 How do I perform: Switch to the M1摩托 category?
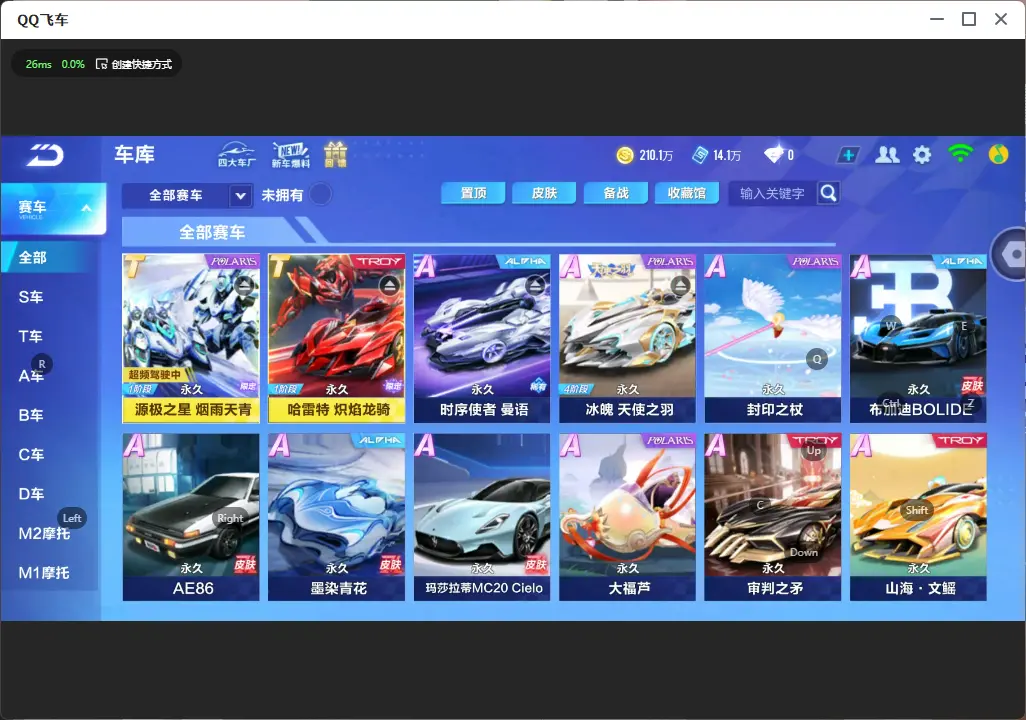[44, 573]
